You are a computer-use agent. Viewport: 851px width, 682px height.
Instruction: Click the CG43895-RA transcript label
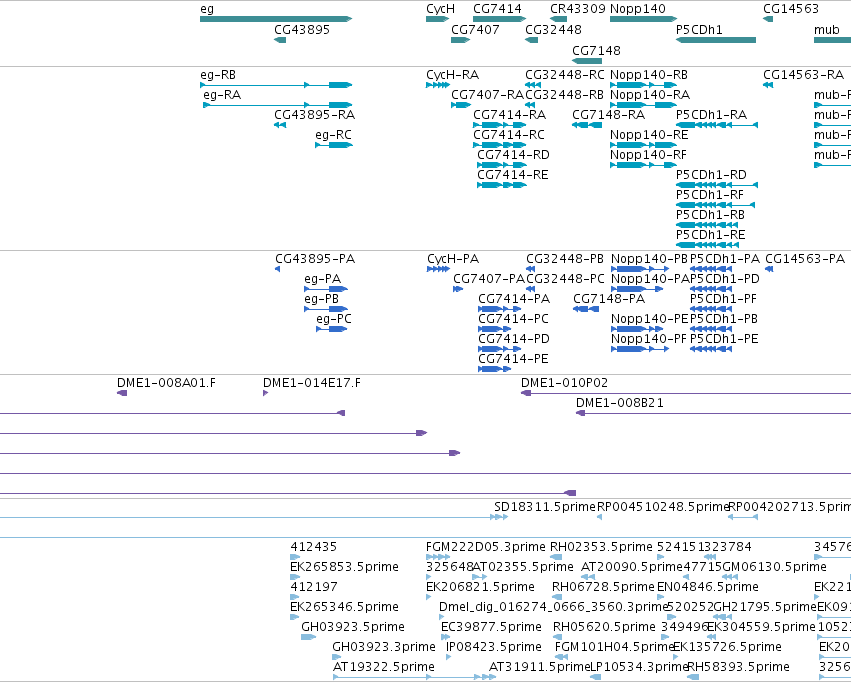click(x=314, y=115)
